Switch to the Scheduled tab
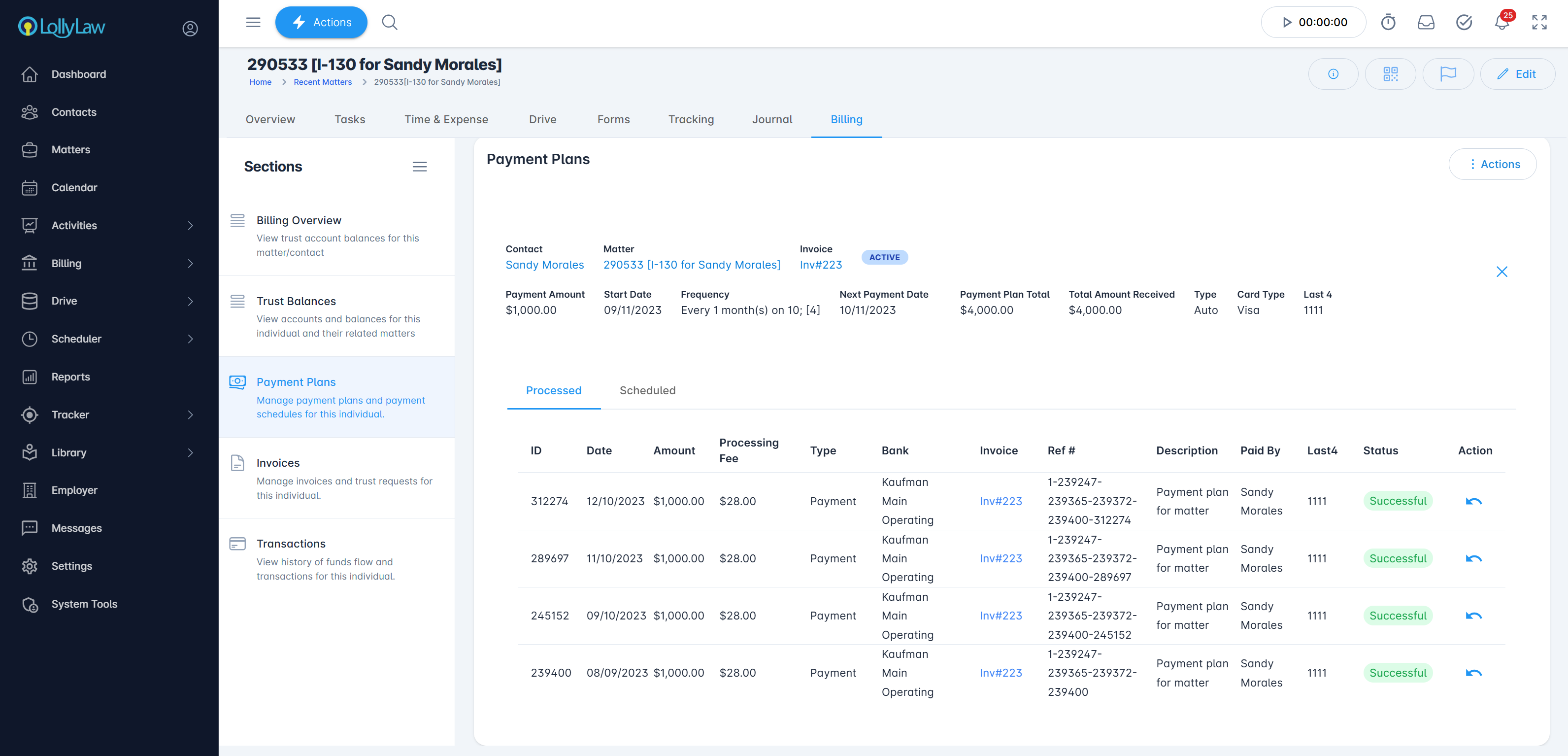 [647, 390]
